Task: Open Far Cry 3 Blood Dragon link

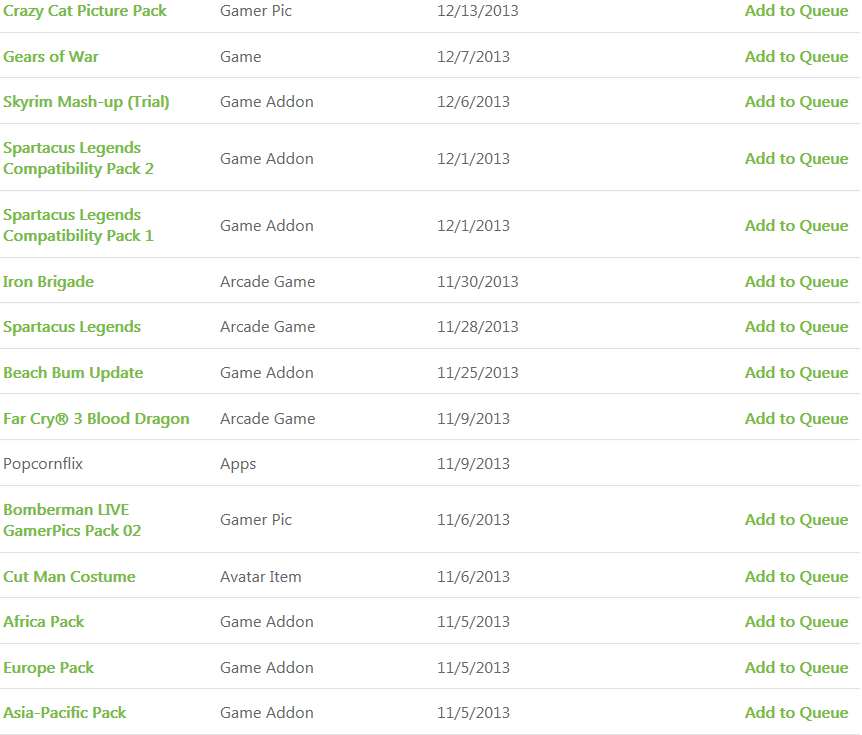Action: [96, 419]
